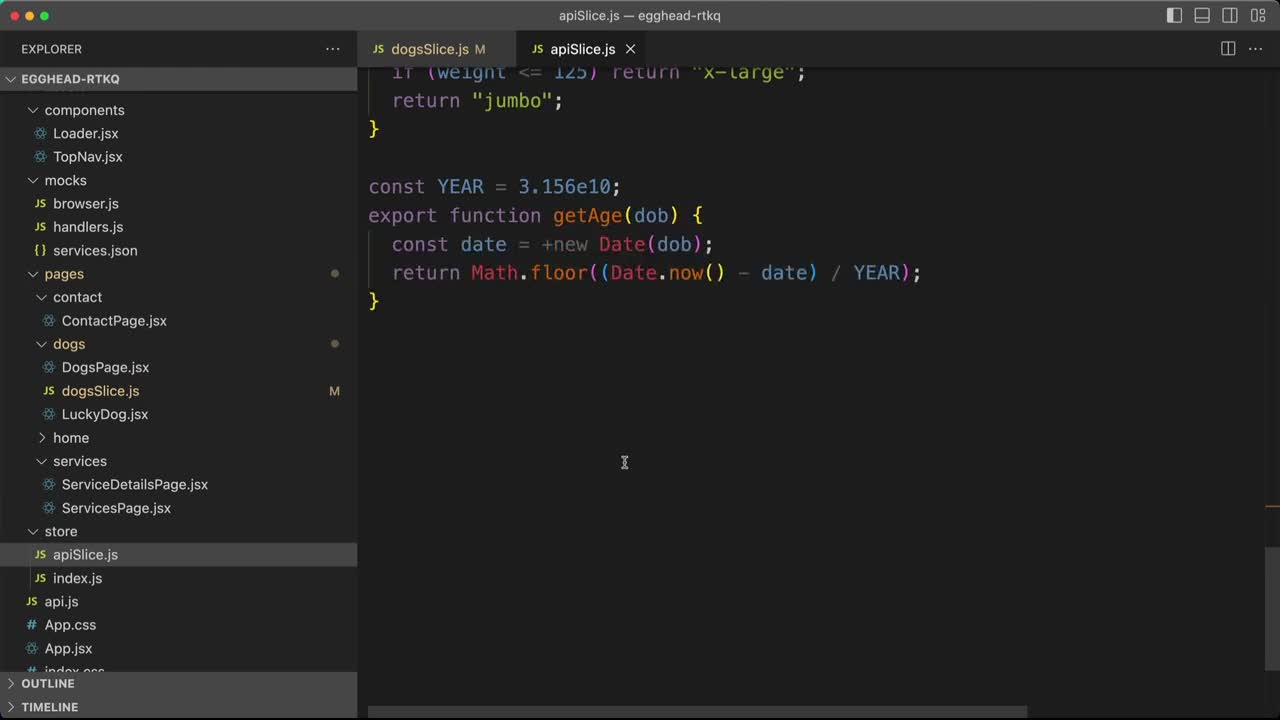Toggle bottom panel layout icon
This screenshot has height=720, width=1280.
[x=1202, y=16]
